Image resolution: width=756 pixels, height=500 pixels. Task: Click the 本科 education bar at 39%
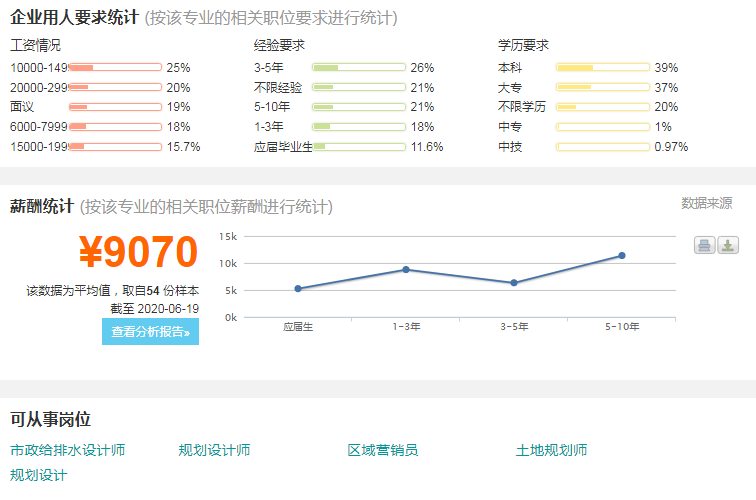point(603,68)
